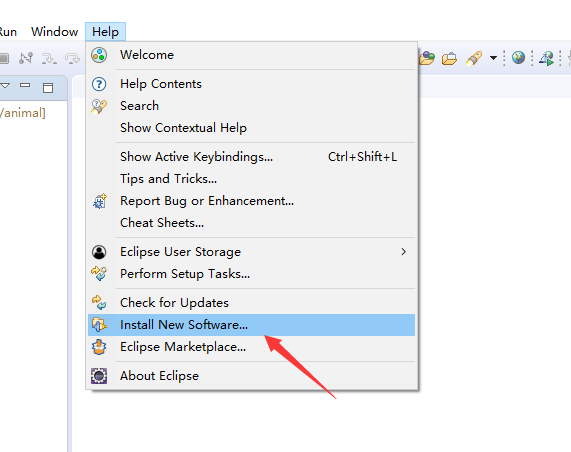The height and width of the screenshot is (452, 571).
Task: Choose Search in Help menu
Action: pos(251,106)
